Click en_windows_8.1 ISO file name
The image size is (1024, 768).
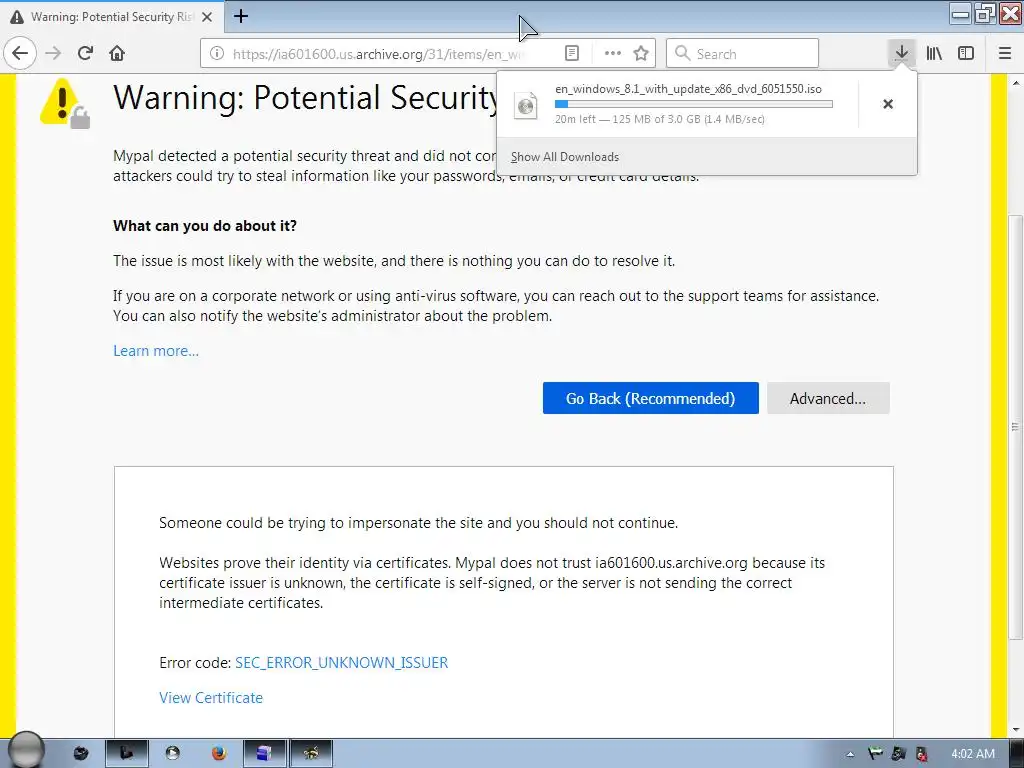click(688, 89)
